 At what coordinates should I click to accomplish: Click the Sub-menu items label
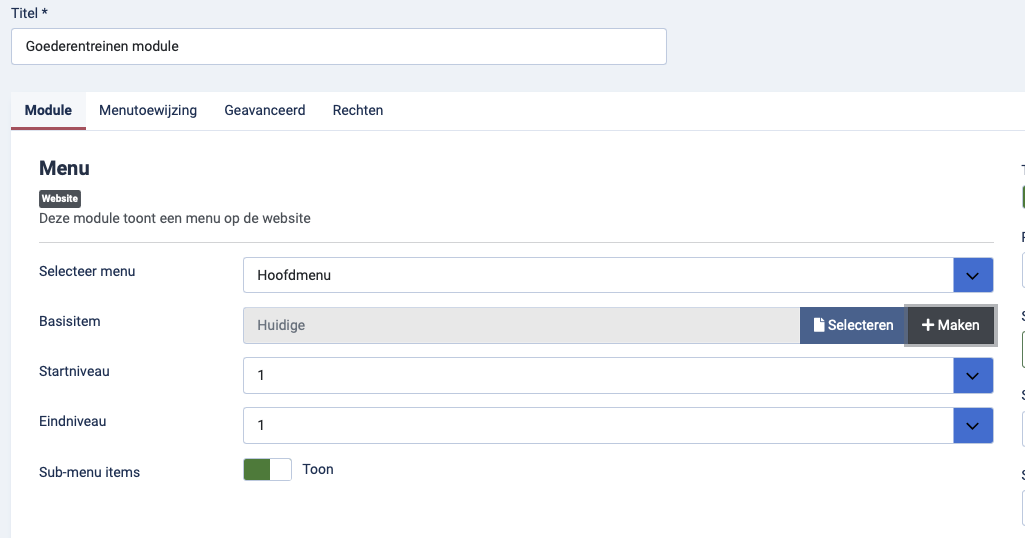89,472
